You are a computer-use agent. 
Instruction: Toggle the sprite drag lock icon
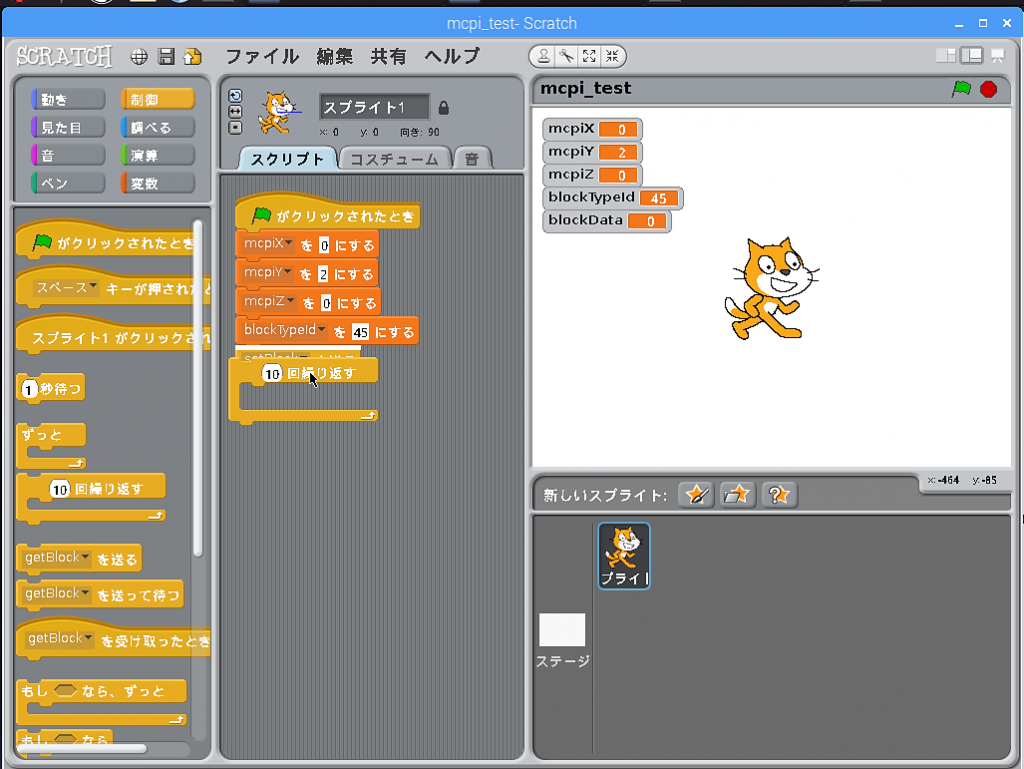tap(443, 107)
